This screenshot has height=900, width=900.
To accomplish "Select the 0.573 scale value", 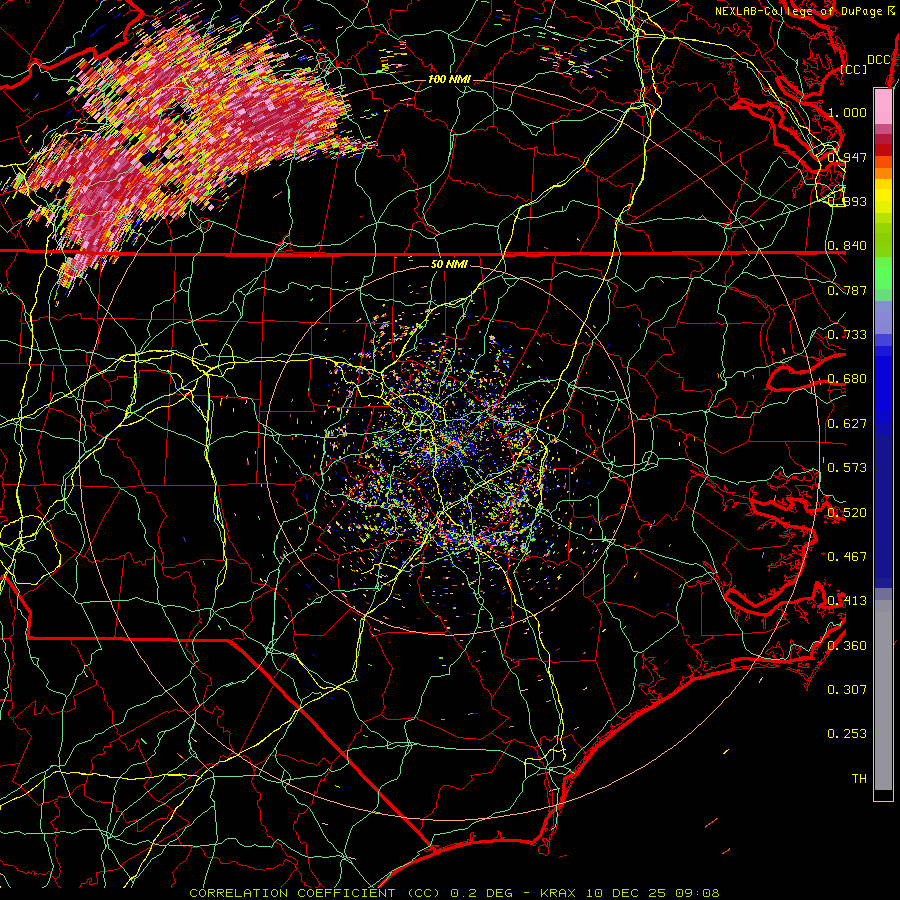I will click(847, 468).
